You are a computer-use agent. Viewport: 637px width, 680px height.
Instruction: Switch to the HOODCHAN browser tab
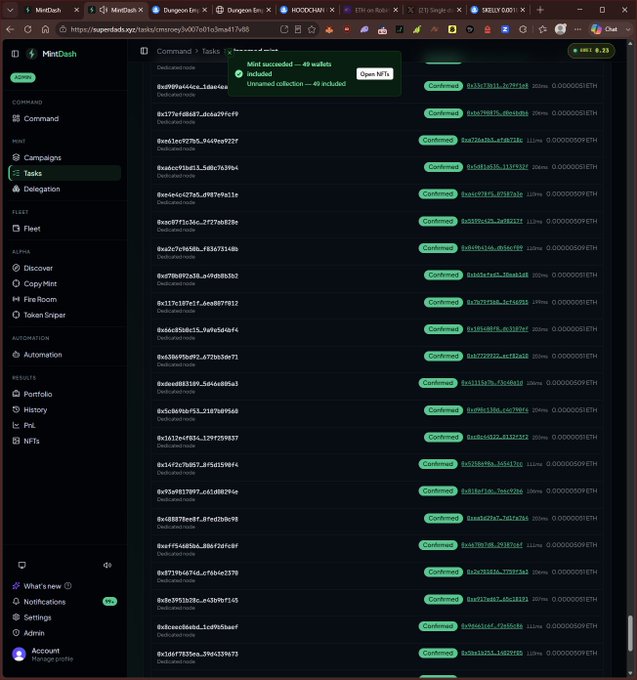pyautogui.click(x=308, y=10)
